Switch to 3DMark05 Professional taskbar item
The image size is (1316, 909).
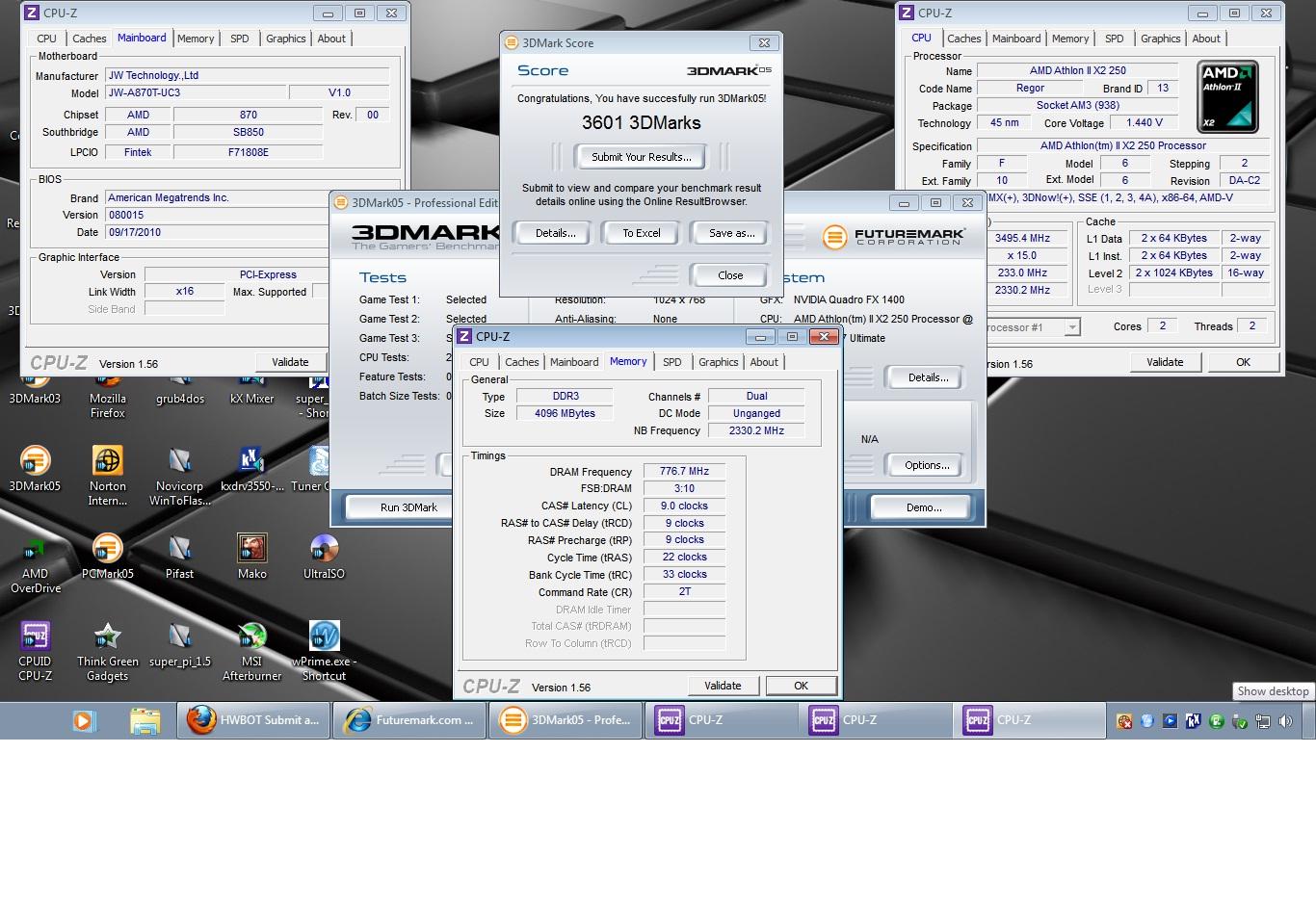pyautogui.click(x=566, y=720)
